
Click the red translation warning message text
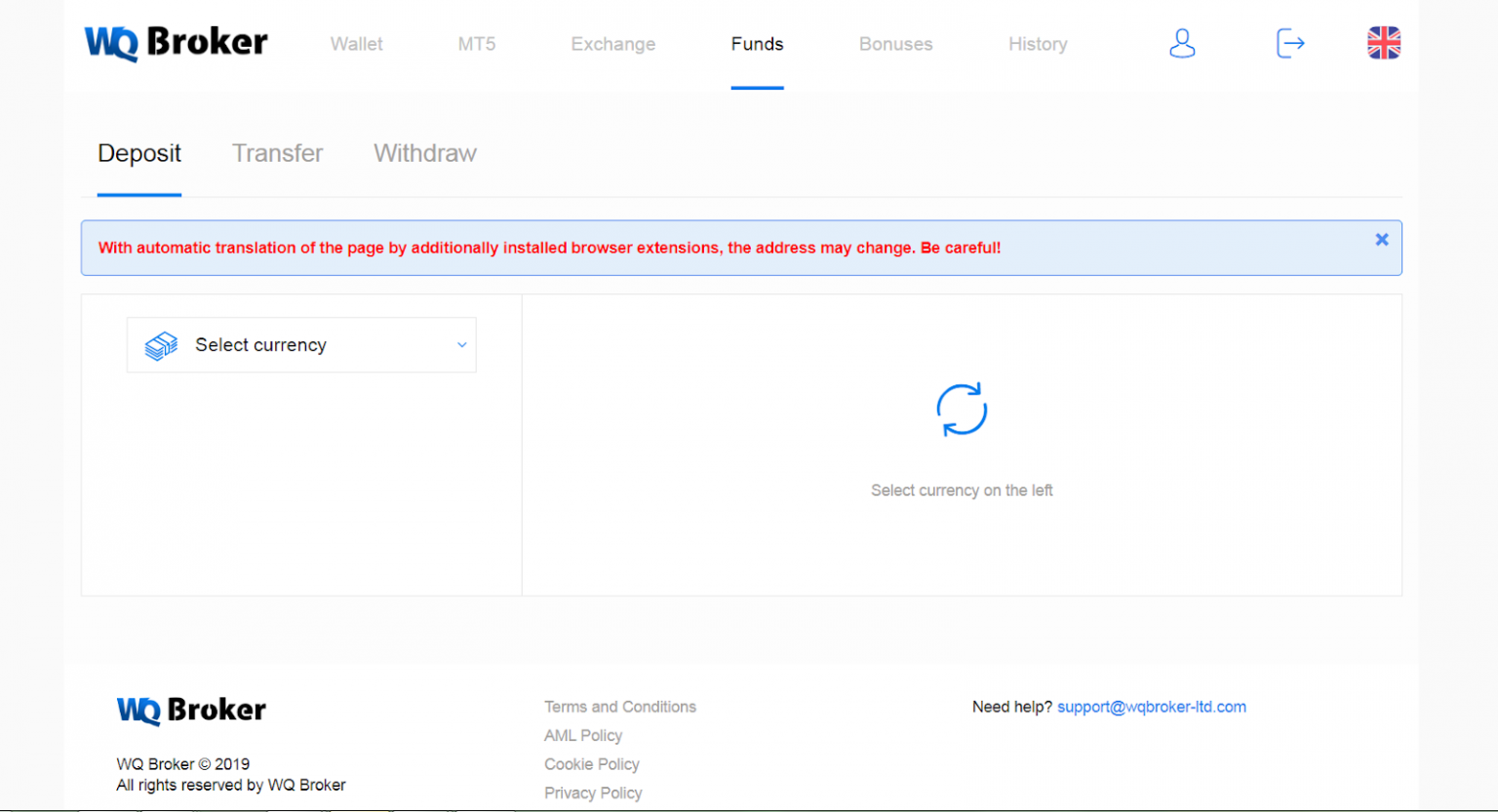click(x=549, y=248)
